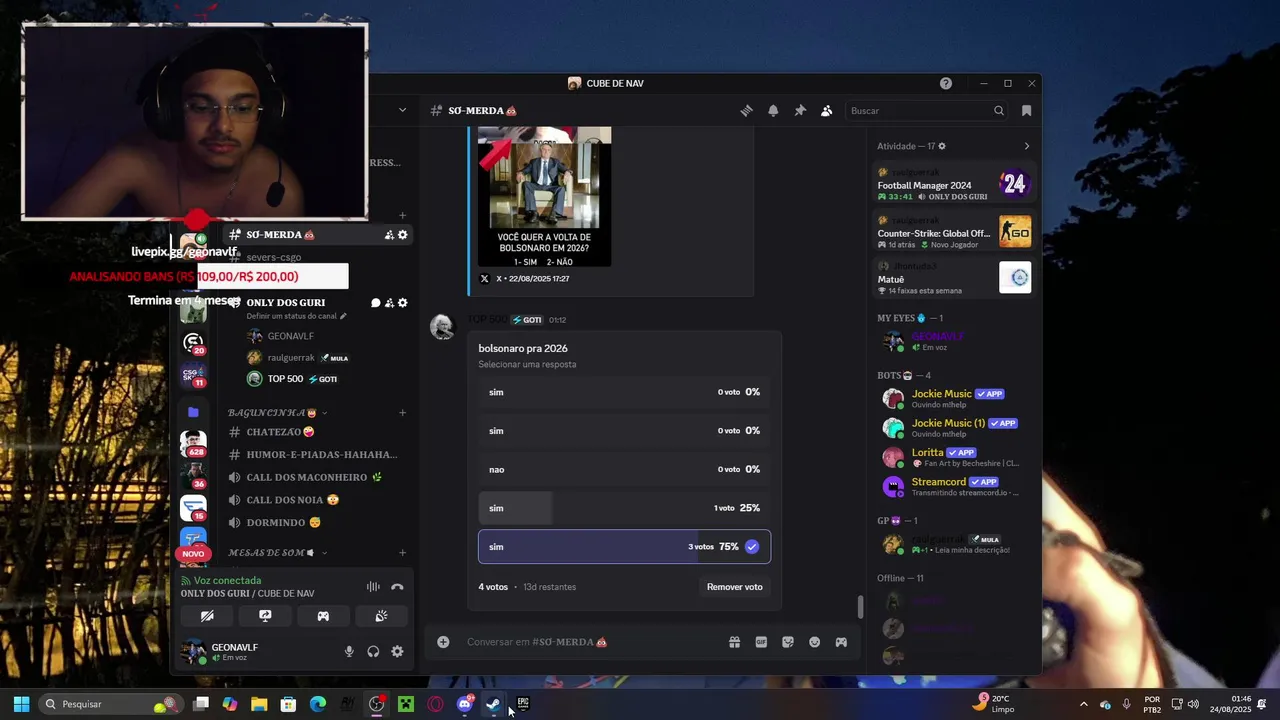Open apps gamepad icon in message bar
Screen dimensions: 1280x720
[x=841, y=642]
